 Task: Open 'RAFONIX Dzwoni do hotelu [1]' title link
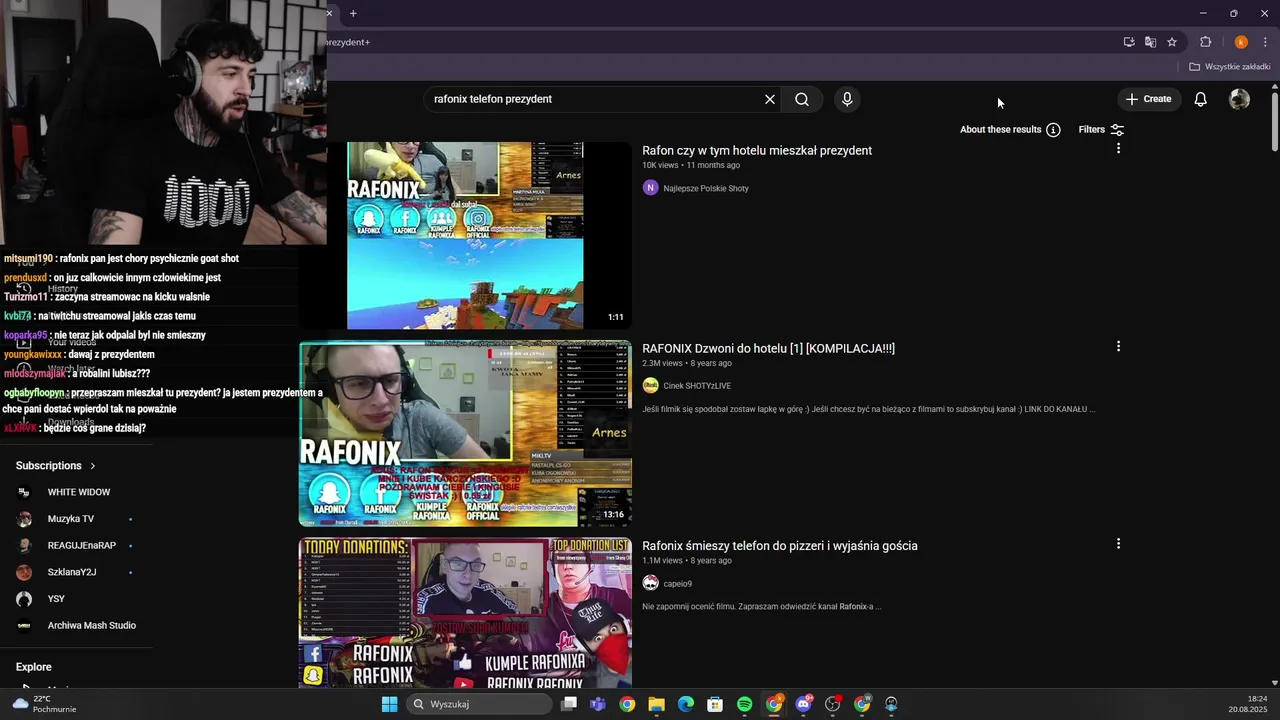768,348
